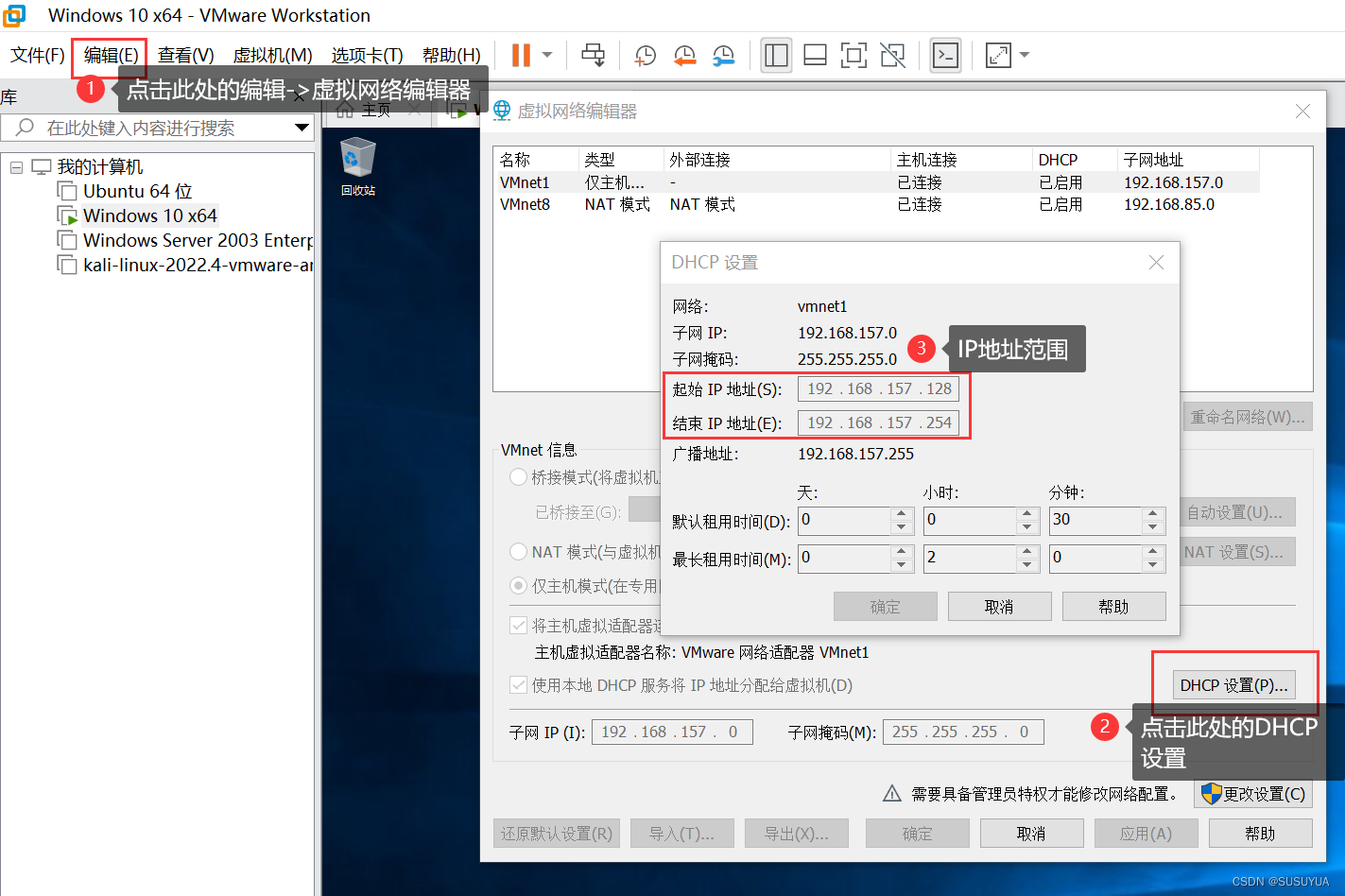This screenshot has height=896, width=1345.
Task: Select the 桥接模式 radio button
Action: (518, 477)
